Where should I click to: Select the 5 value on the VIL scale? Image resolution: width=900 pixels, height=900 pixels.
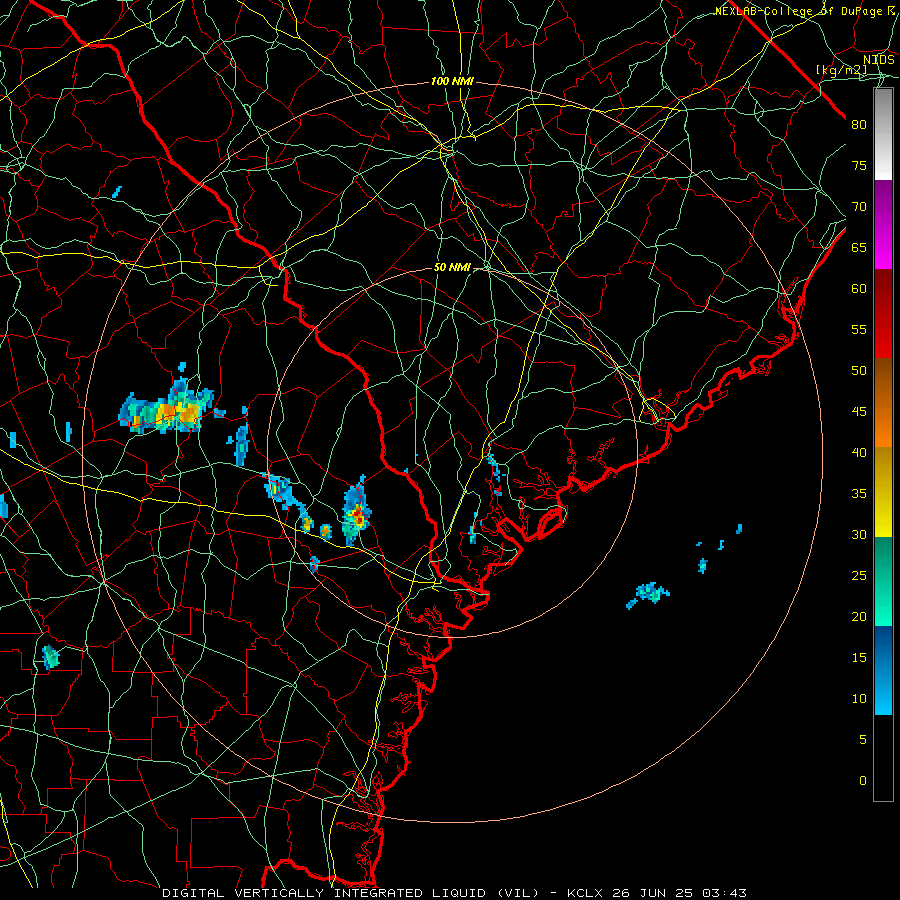tap(862, 740)
